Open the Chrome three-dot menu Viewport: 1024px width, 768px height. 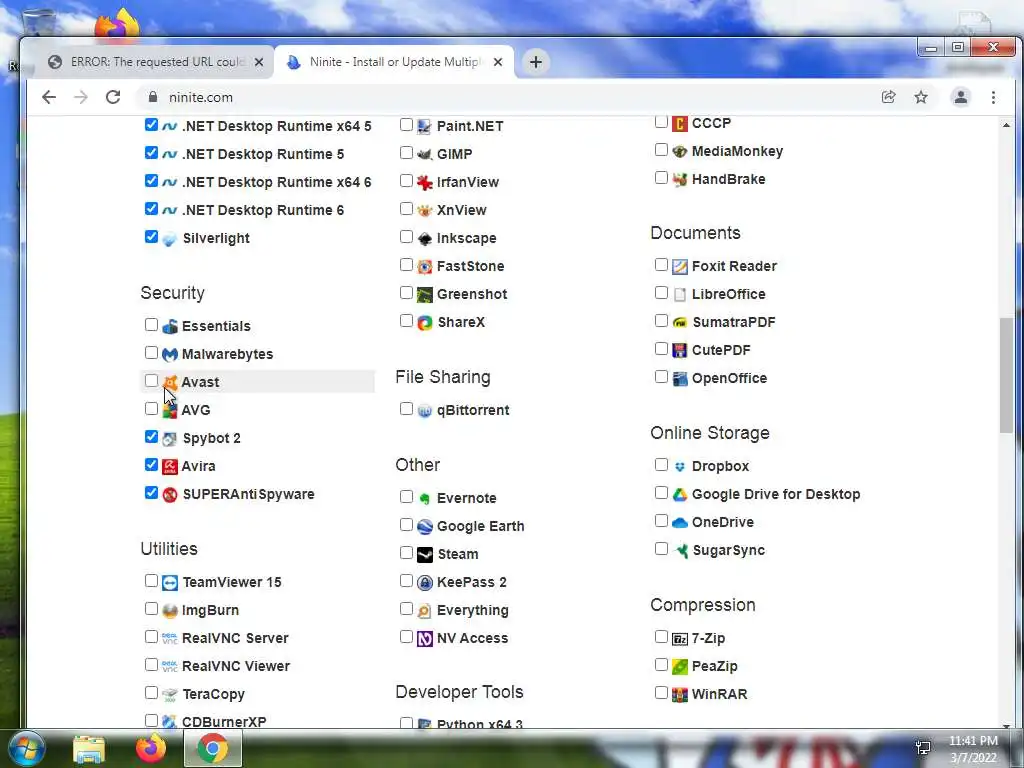point(993,97)
